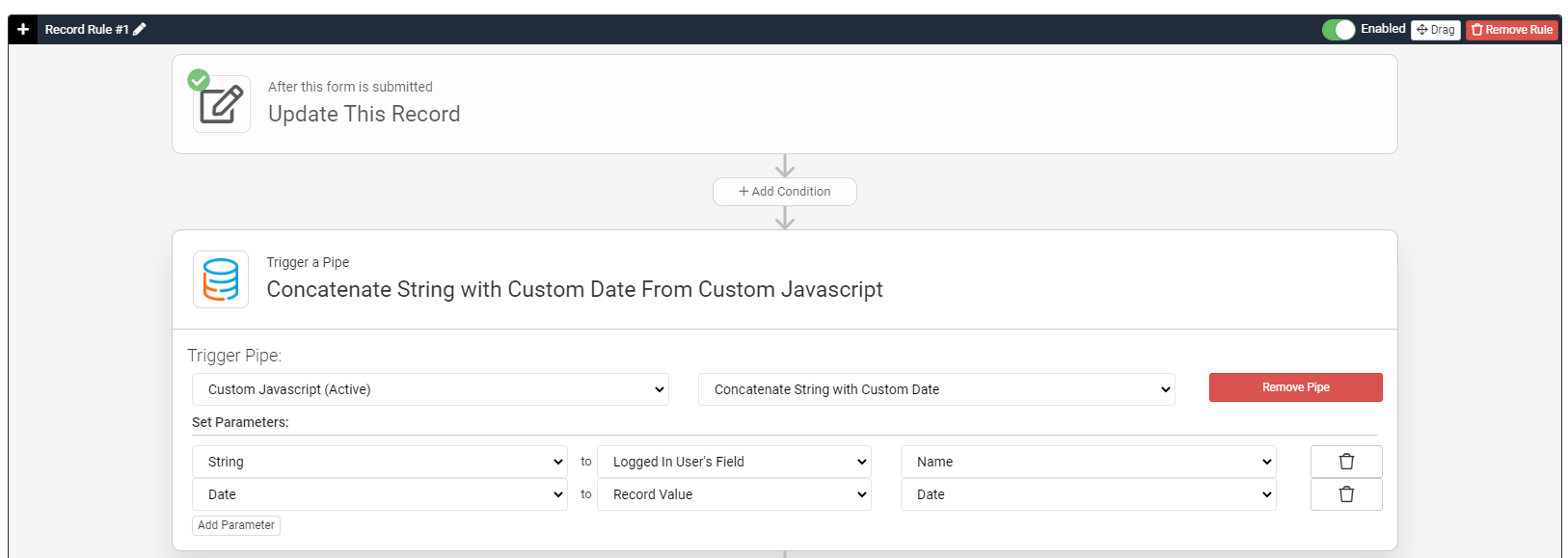
Task: Delete the Date parameter row
Action: click(x=1346, y=494)
